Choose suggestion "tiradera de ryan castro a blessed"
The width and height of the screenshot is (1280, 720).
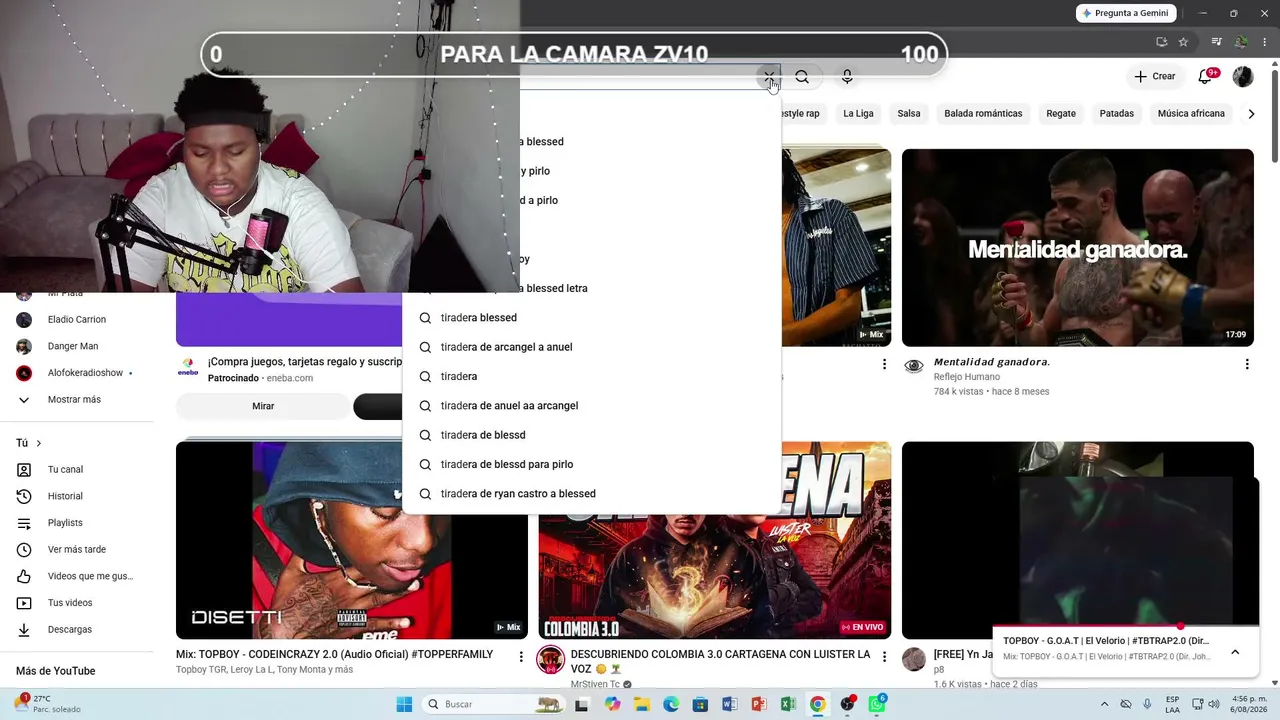[591, 494]
